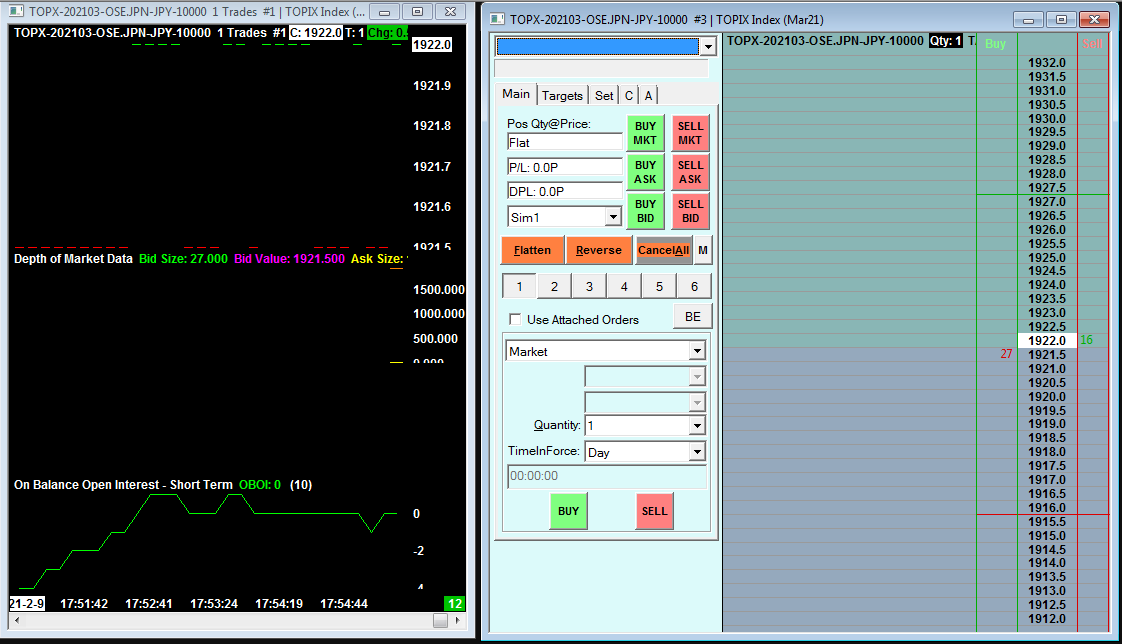This screenshot has width=1122, height=644.
Task: Click the DPL: 0.0P field
Action: [565, 192]
